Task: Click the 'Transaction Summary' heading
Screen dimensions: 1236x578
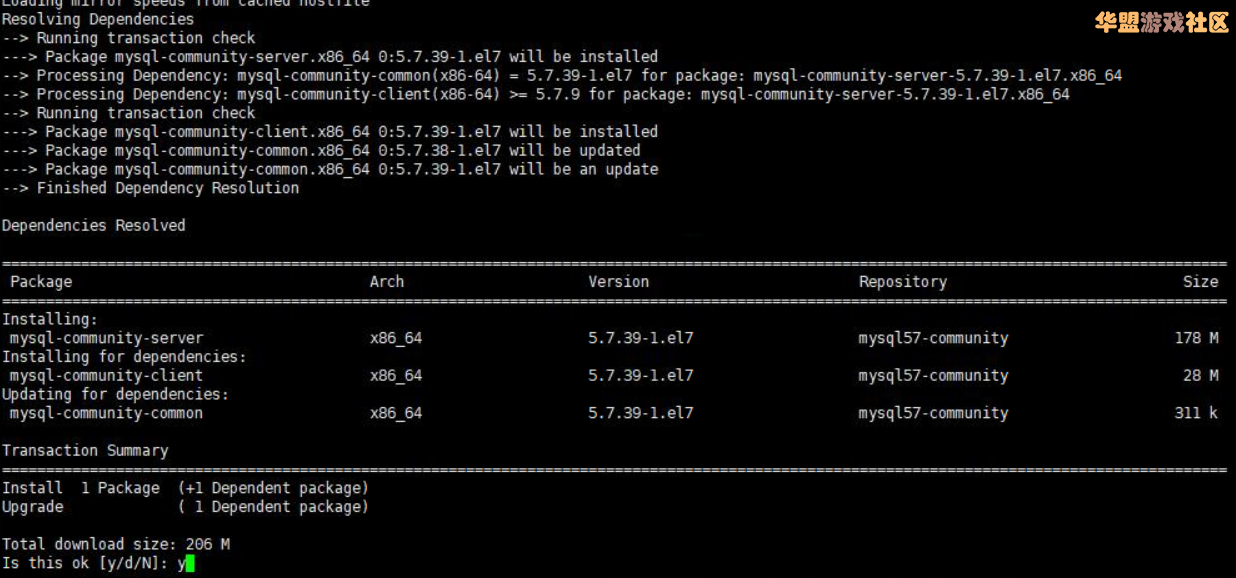Action: [85, 451]
